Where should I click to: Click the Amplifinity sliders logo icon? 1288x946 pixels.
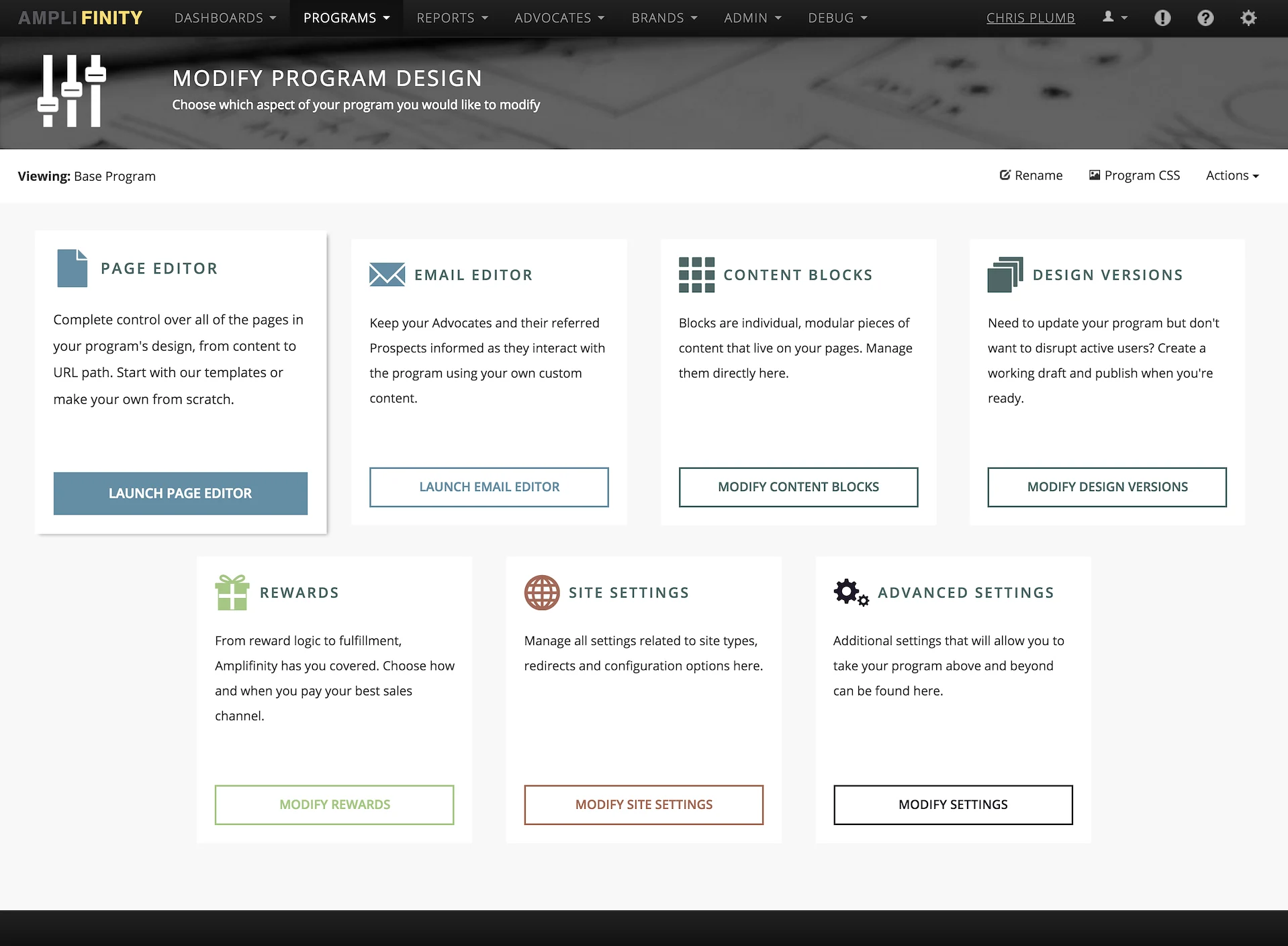(71, 90)
